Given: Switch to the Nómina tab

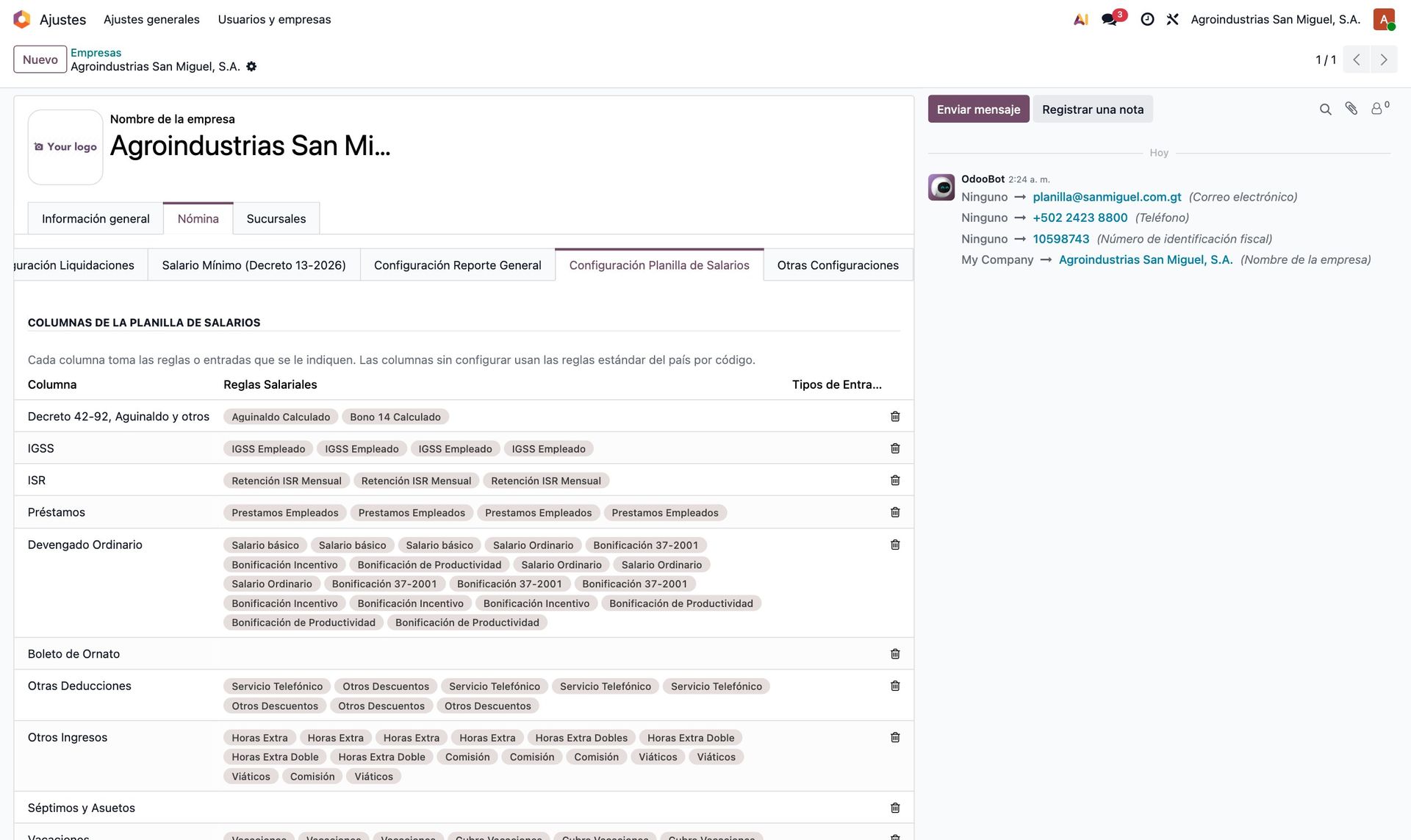Looking at the screenshot, I should tap(198, 219).
